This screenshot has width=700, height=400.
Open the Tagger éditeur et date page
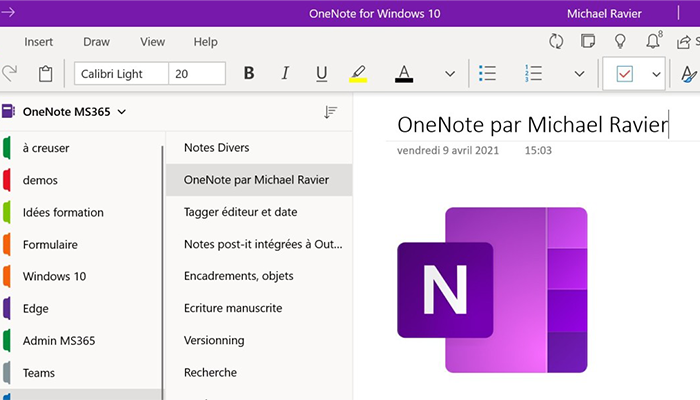pos(259,212)
